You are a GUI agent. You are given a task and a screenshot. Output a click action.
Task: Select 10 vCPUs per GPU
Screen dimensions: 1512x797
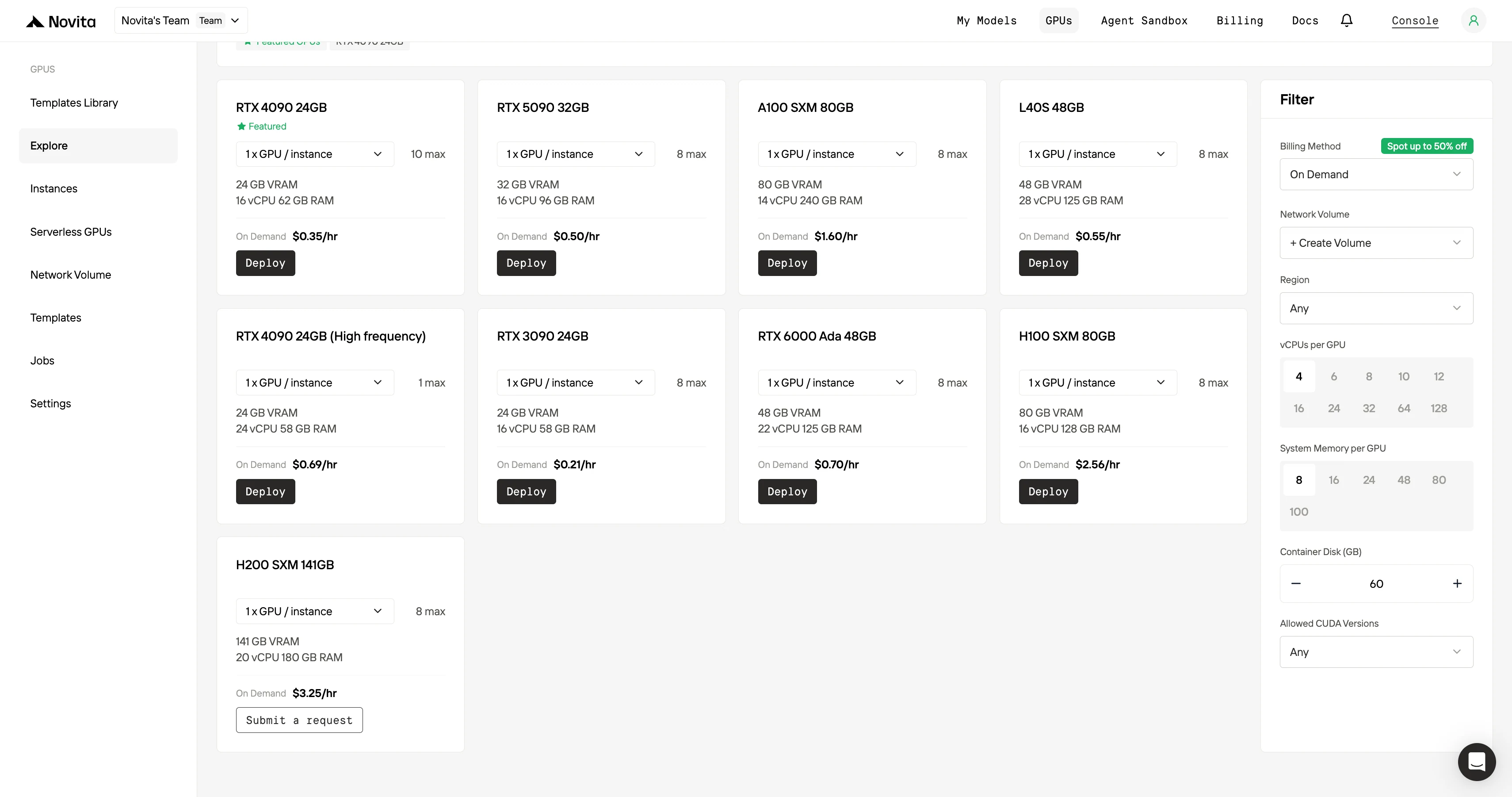tap(1403, 376)
